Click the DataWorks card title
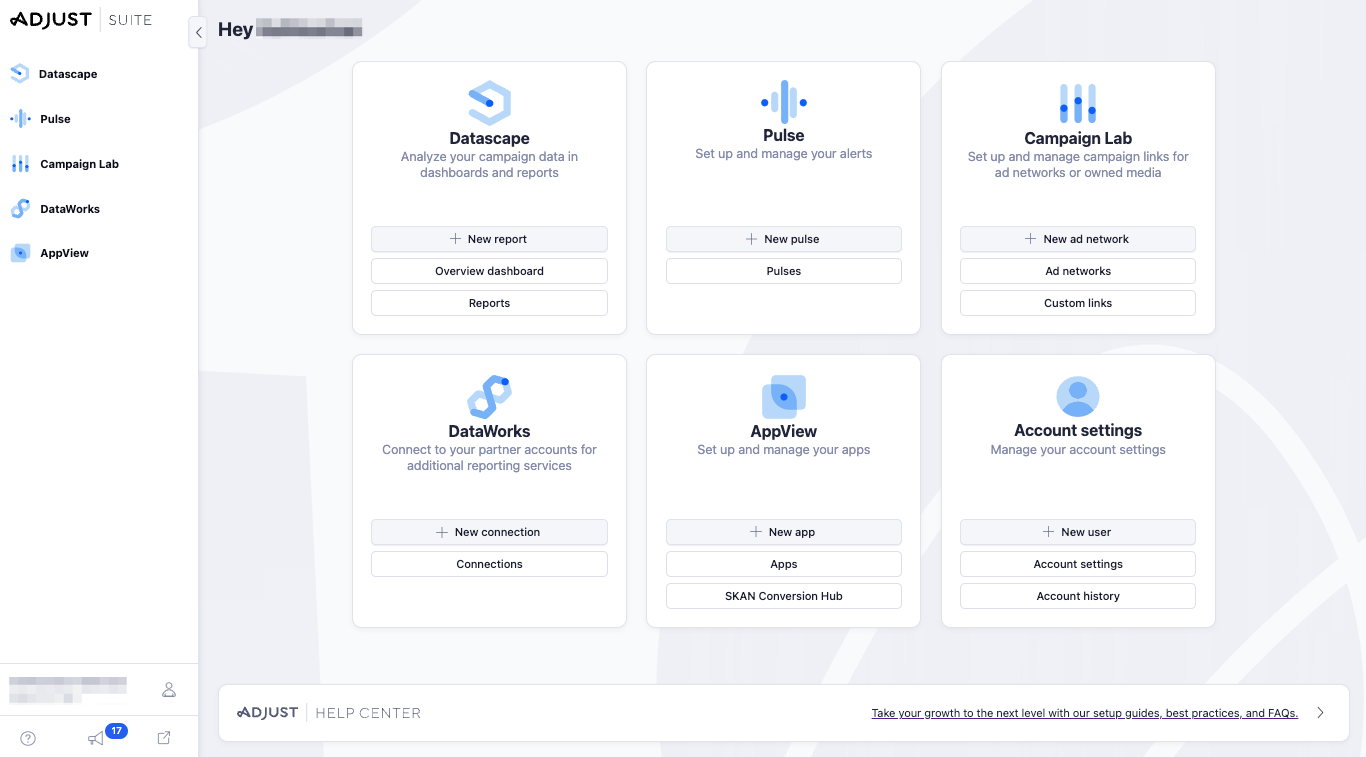 click(x=489, y=431)
